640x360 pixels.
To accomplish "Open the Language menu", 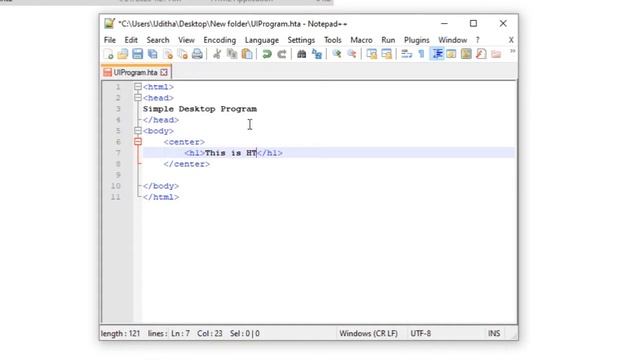I will click(262, 40).
